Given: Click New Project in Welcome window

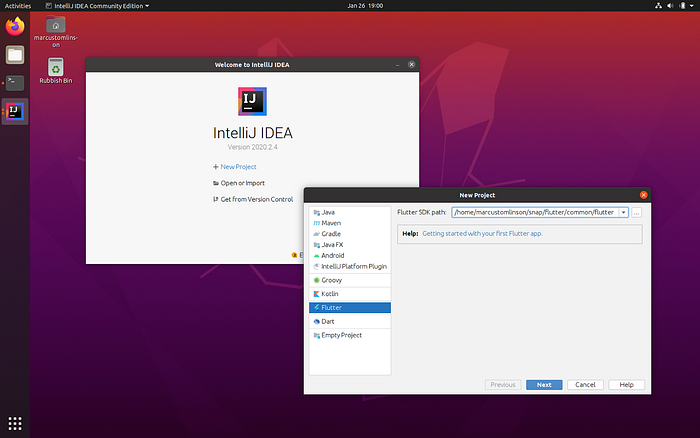Looking at the screenshot, I should pyautogui.click(x=234, y=167).
